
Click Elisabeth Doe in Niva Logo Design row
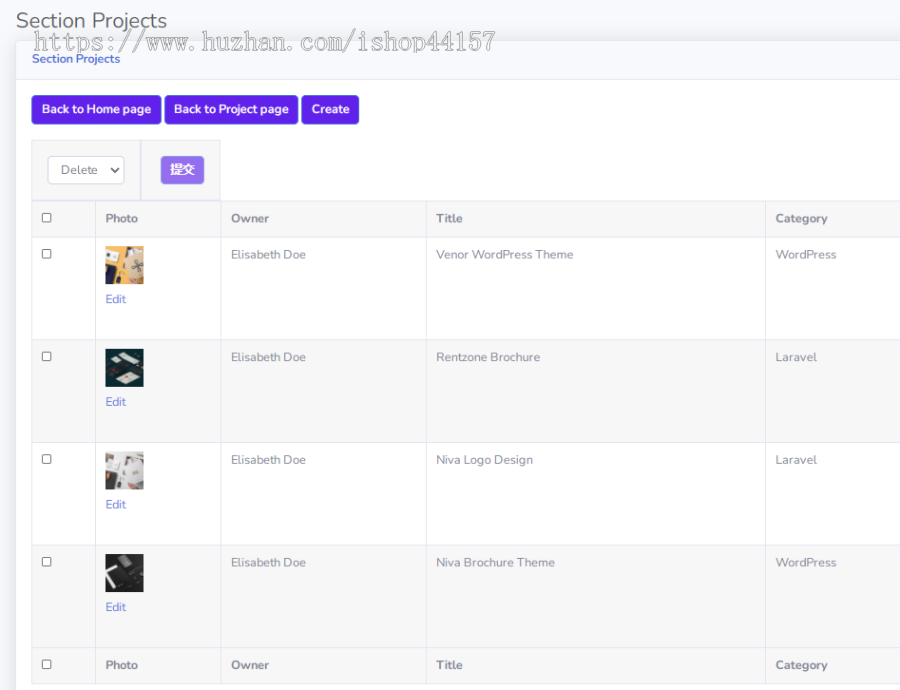tap(269, 460)
